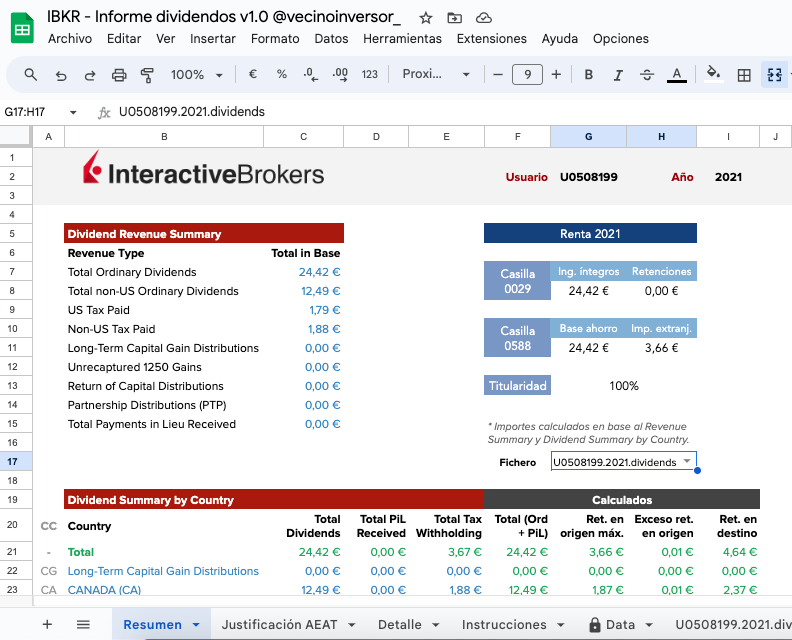The height and width of the screenshot is (640, 792).
Task: Click the name box G17:H17
Action: (x=25, y=112)
